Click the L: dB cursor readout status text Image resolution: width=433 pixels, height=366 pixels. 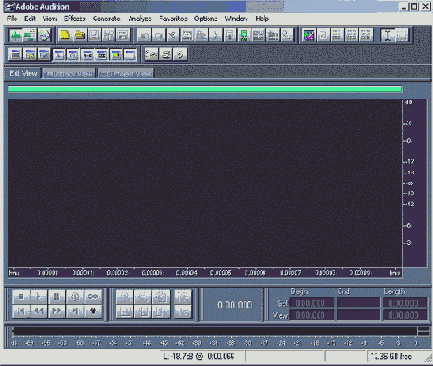tap(199, 357)
